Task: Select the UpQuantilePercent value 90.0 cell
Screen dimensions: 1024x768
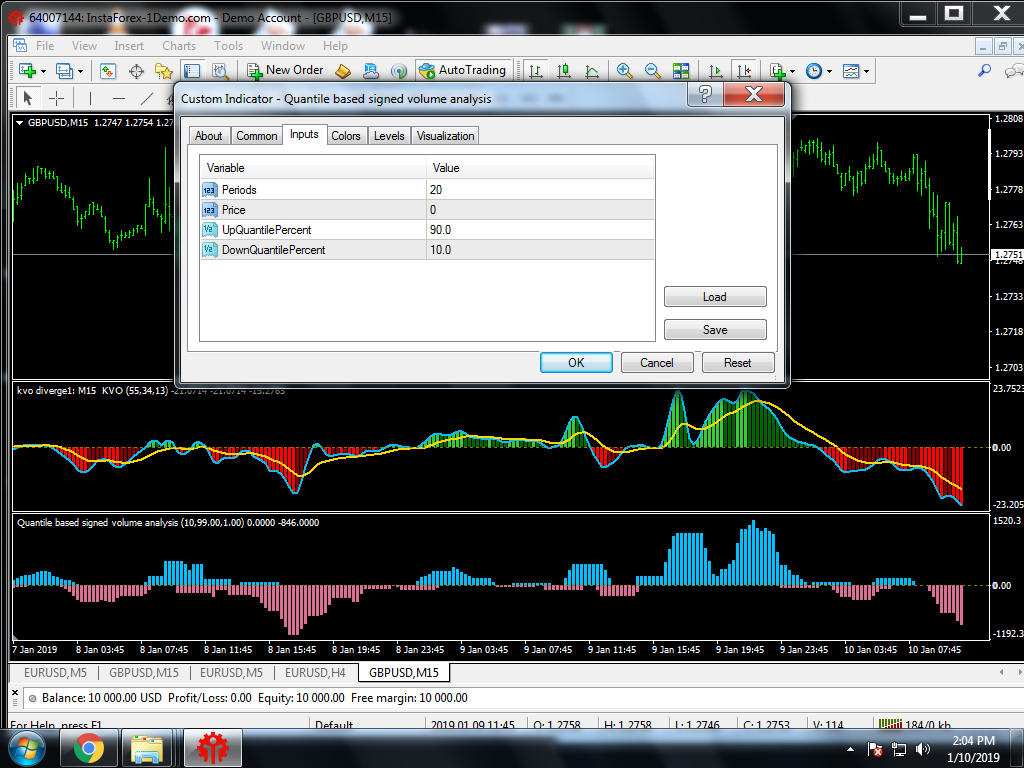Action: click(x=540, y=230)
